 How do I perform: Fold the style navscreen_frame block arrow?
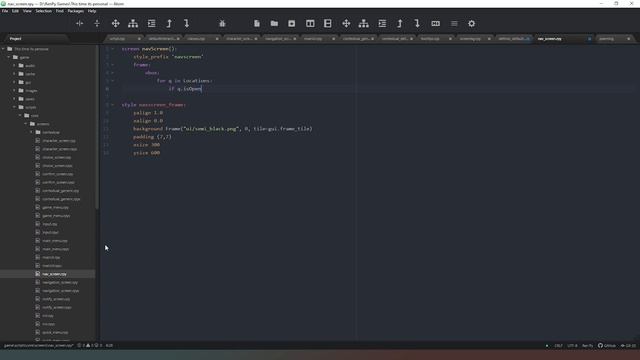113,105
